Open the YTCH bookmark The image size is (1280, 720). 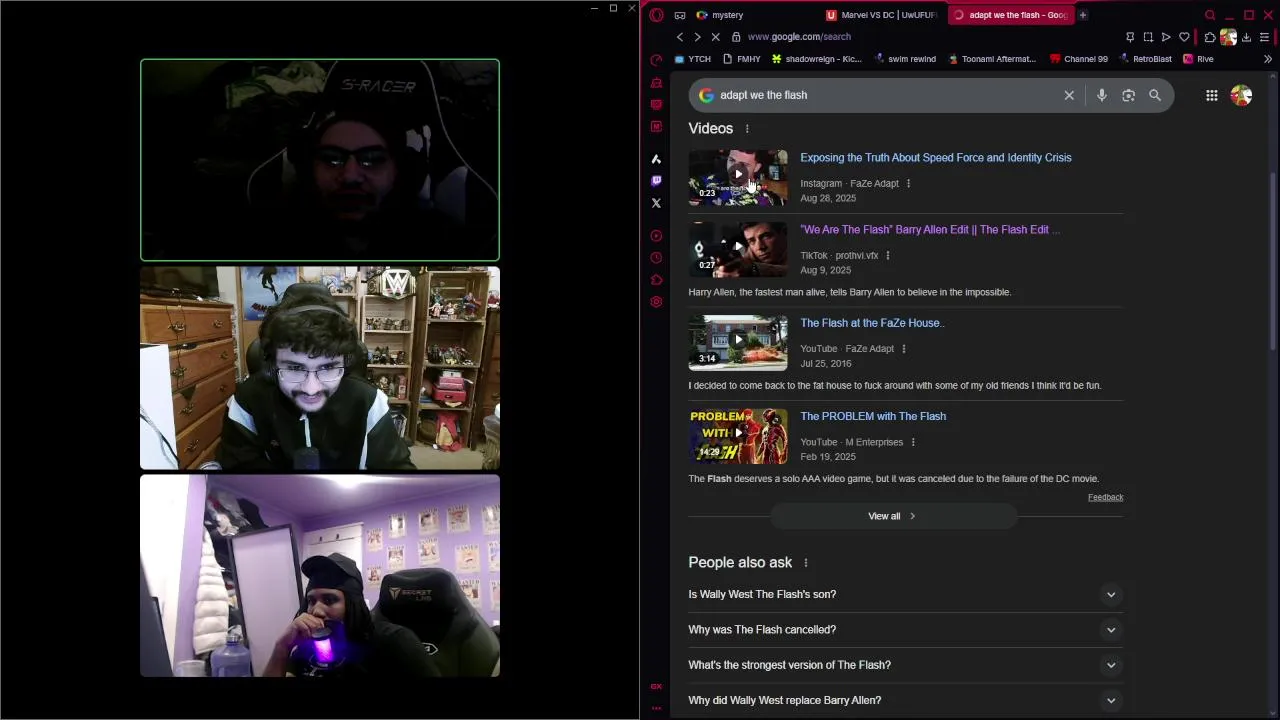[692, 59]
